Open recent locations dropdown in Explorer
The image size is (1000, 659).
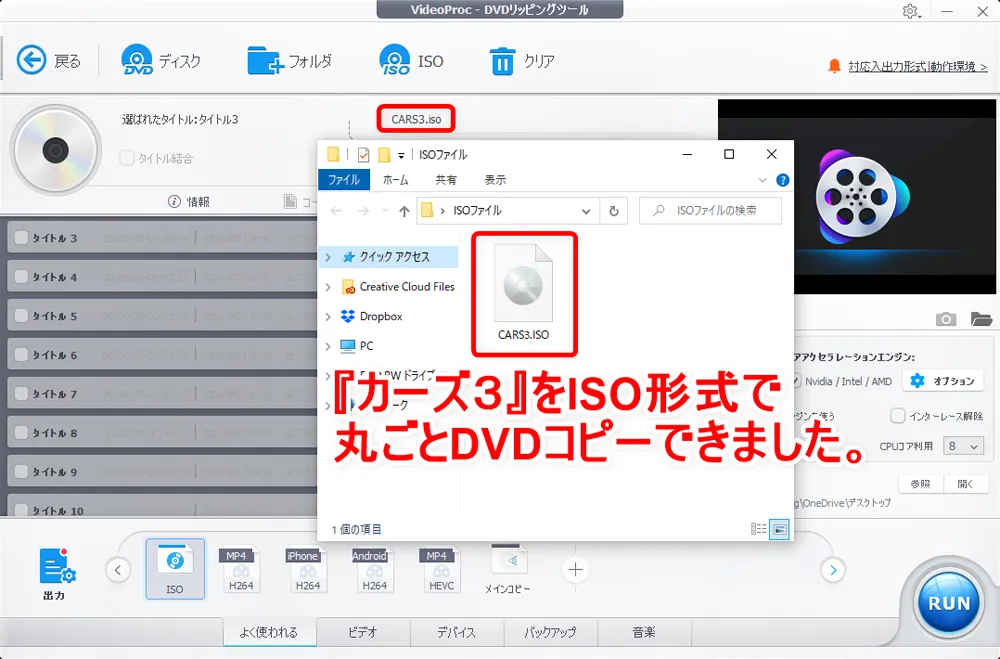point(385,211)
